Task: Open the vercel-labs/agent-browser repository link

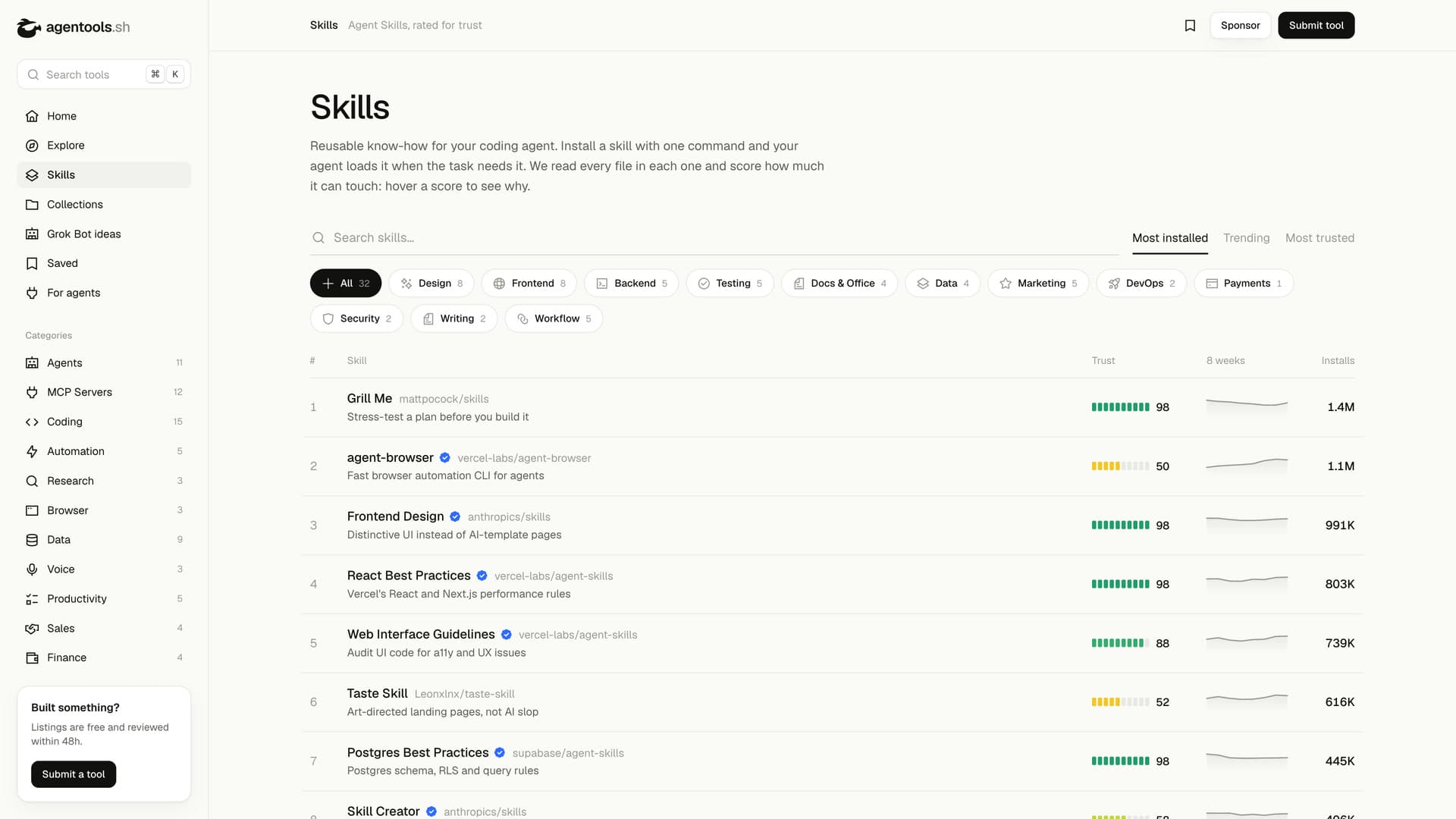Action: tap(524, 459)
